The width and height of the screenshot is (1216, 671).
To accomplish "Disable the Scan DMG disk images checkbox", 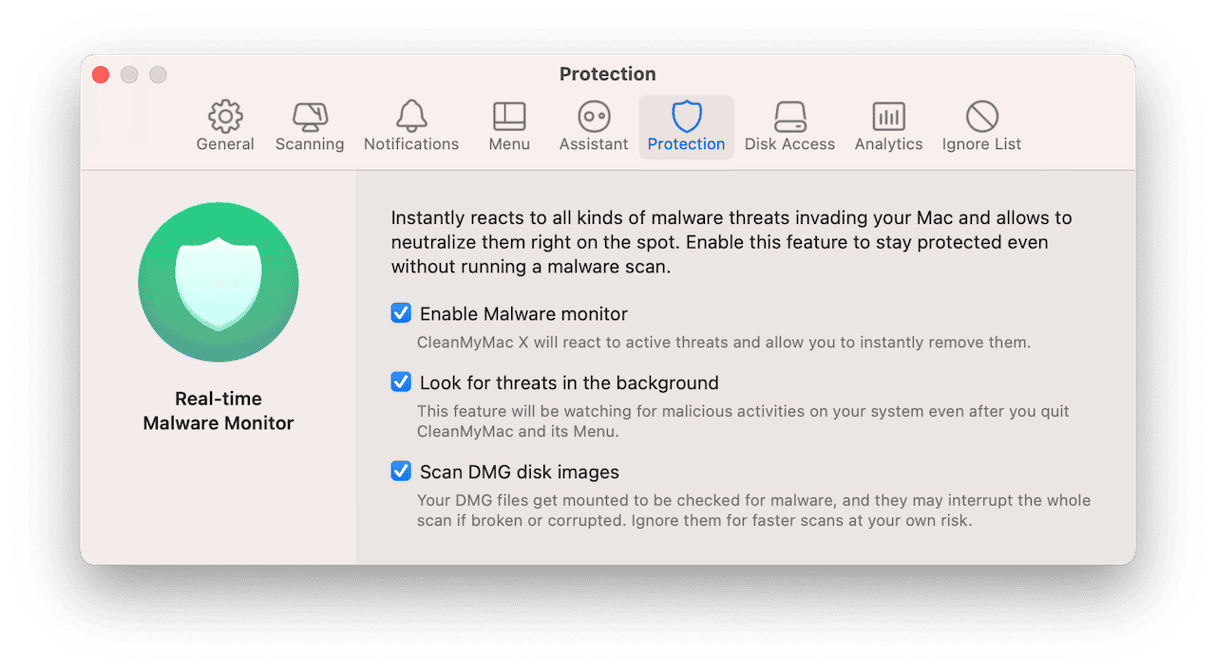I will (x=401, y=471).
